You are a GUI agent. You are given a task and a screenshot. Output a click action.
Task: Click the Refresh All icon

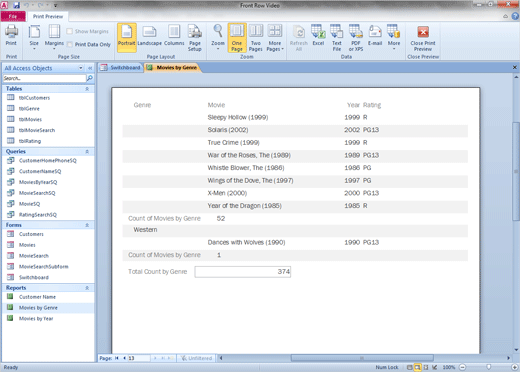[x=299, y=37]
